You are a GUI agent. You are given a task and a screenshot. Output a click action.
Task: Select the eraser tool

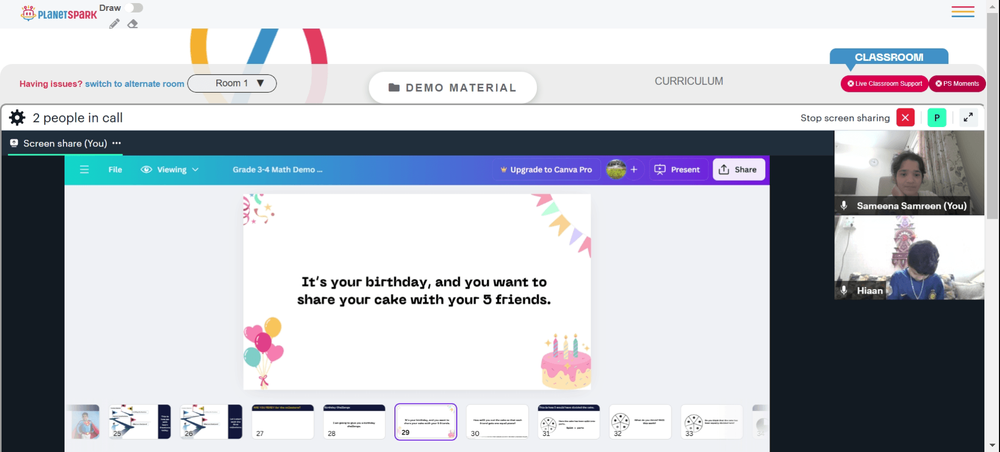[x=133, y=24]
